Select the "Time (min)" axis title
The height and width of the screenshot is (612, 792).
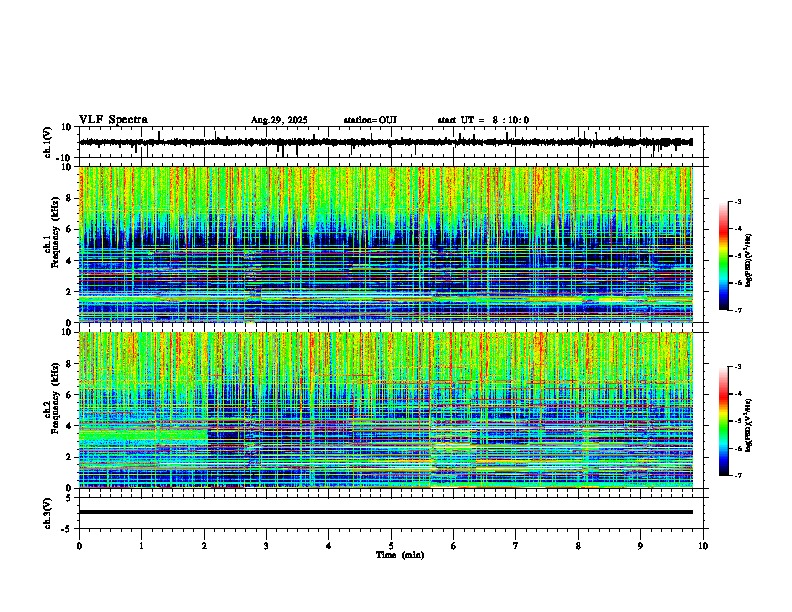coord(400,555)
